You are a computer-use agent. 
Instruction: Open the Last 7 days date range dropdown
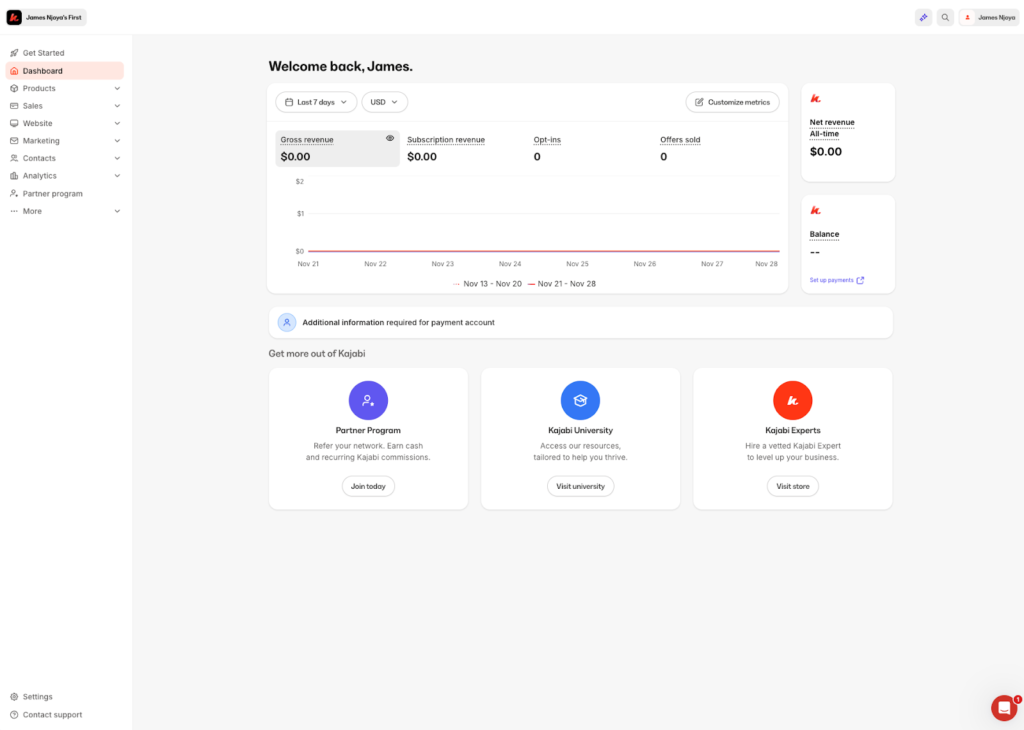pos(315,102)
